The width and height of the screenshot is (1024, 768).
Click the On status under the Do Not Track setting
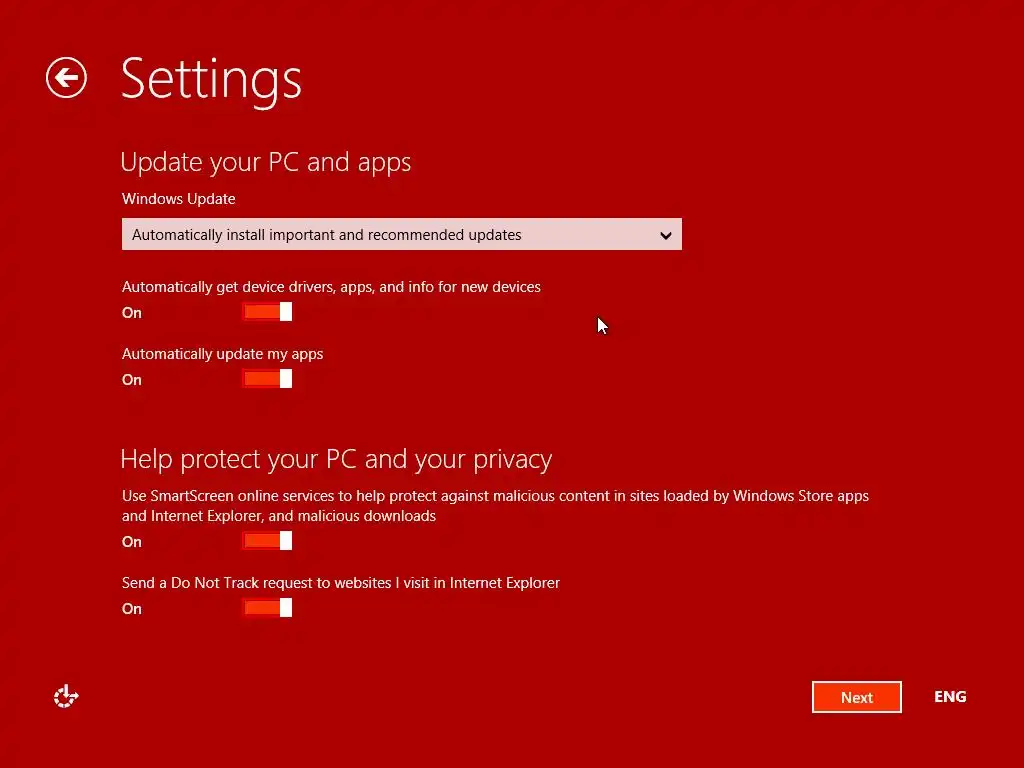click(x=132, y=609)
